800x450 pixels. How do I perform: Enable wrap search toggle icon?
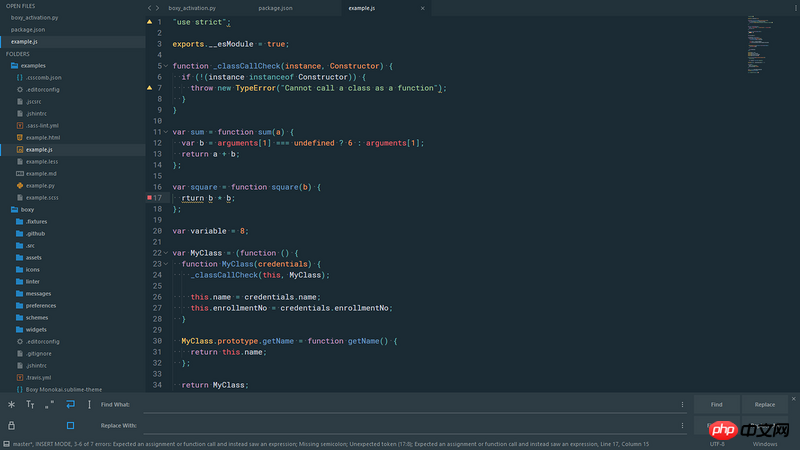click(x=70, y=405)
